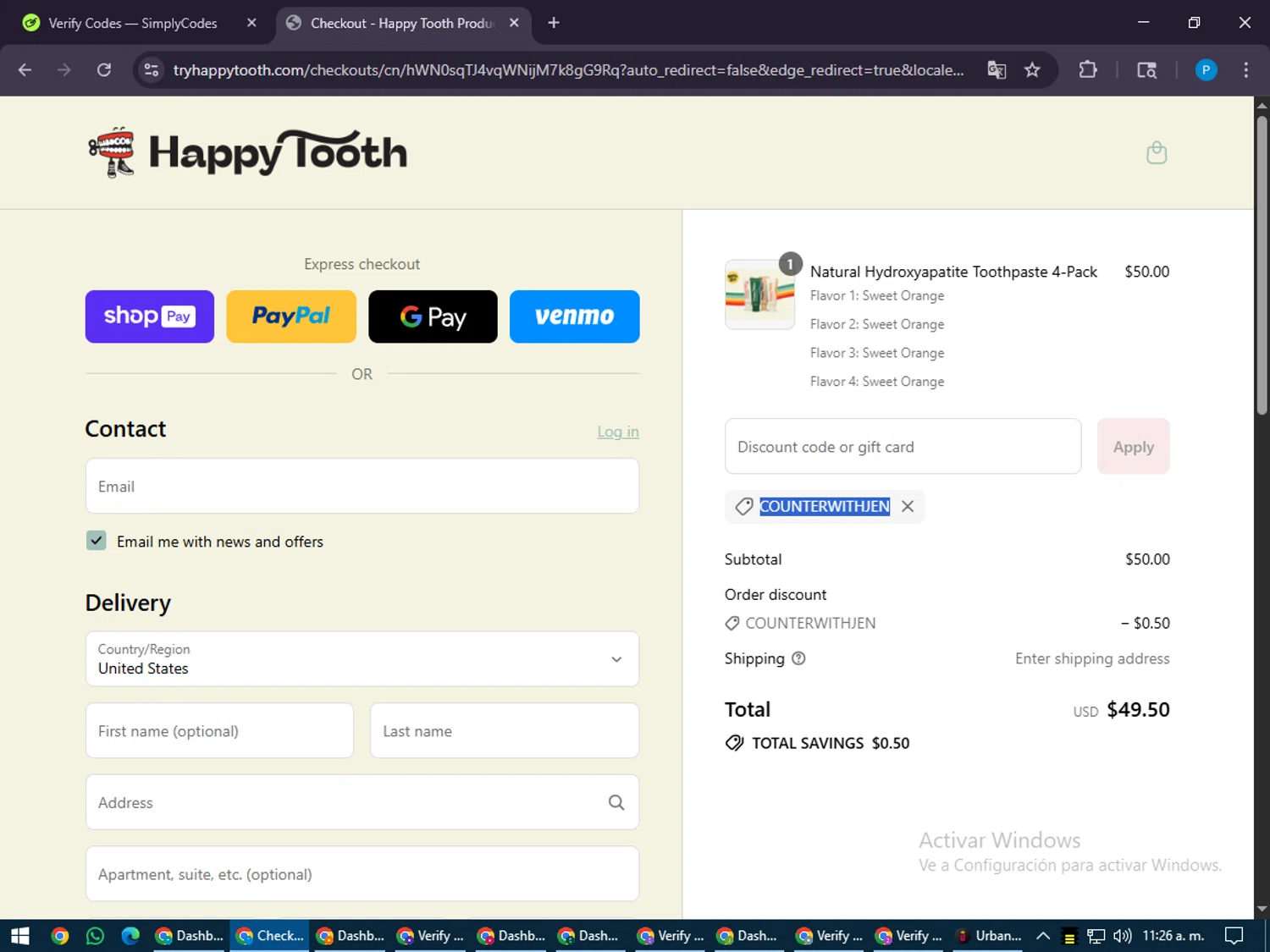Open browser extensions puzzle icon

pyautogui.click(x=1088, y=69)
